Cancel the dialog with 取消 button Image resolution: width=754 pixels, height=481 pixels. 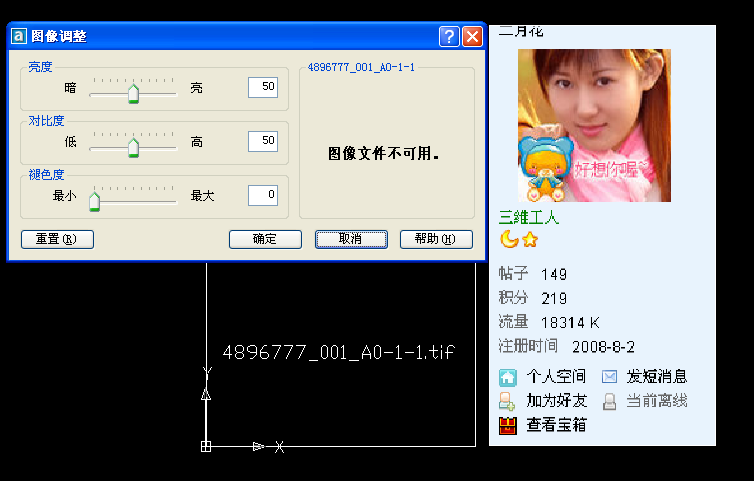351,239
